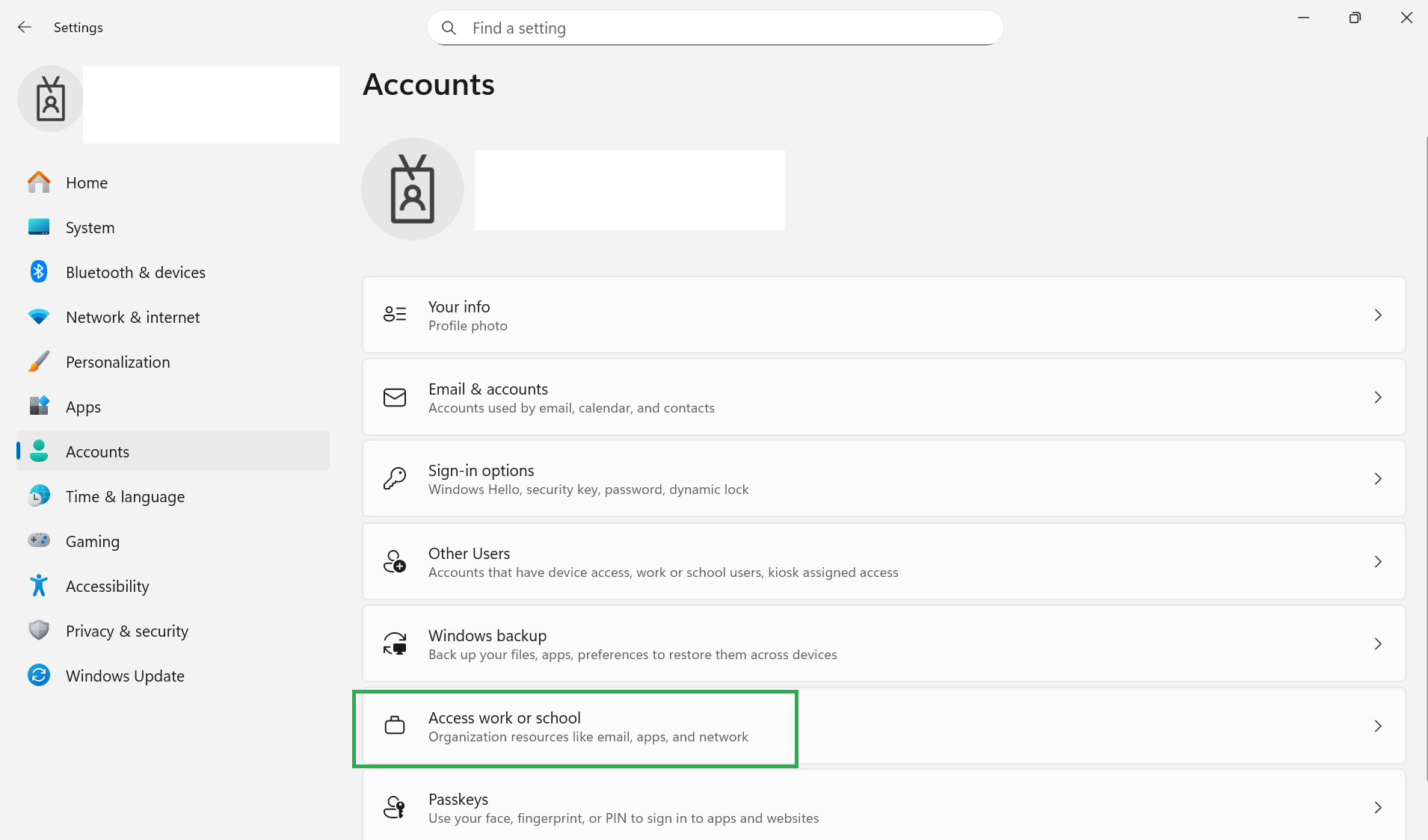Open Time & language settings

[x=173, y=496]
